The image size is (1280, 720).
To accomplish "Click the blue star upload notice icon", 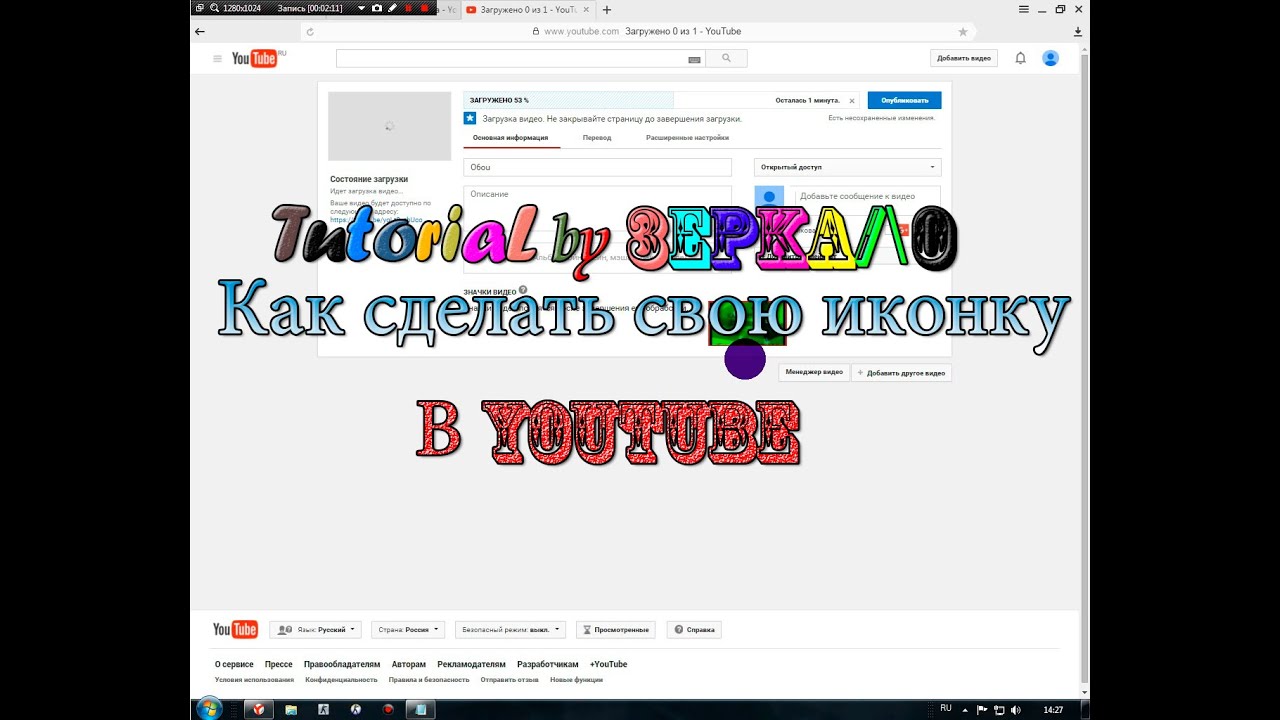I will click(x=470, y=118).
